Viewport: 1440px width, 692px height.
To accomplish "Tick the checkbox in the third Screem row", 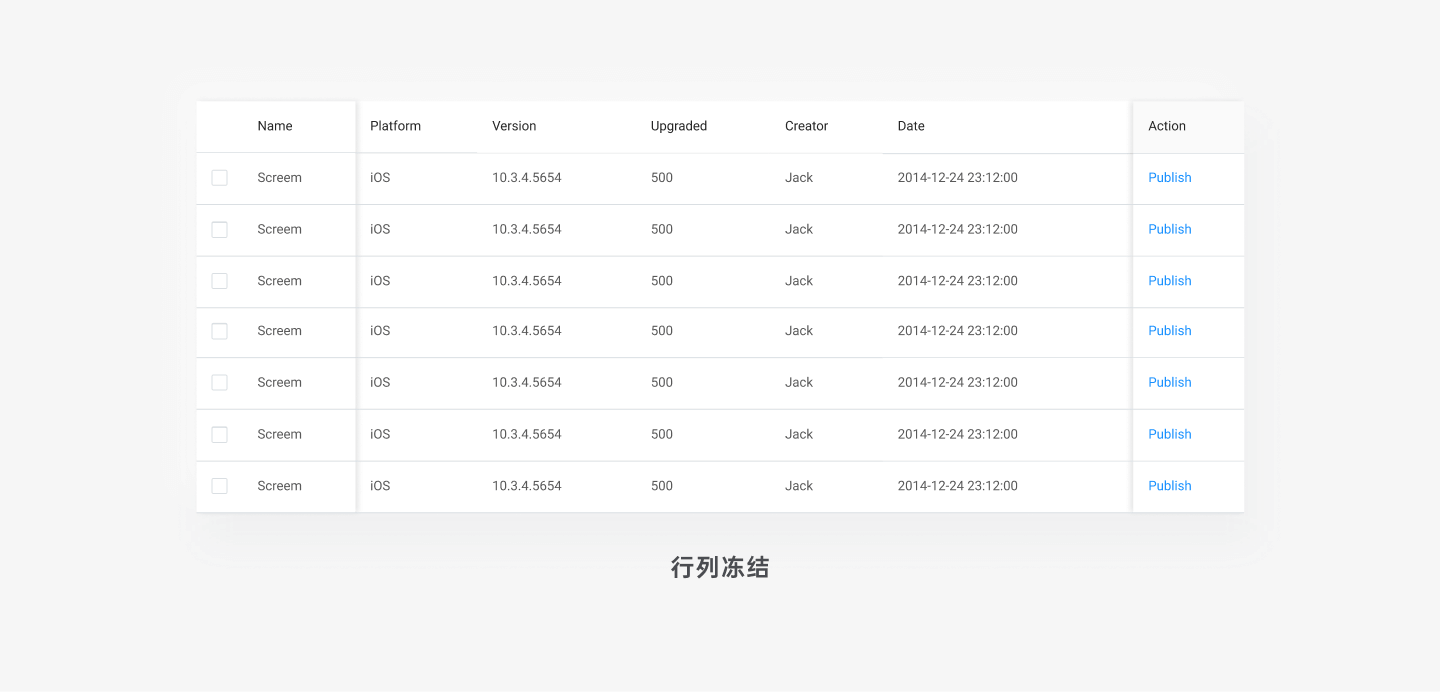I will pyautogui.click(x=220, y=281).
